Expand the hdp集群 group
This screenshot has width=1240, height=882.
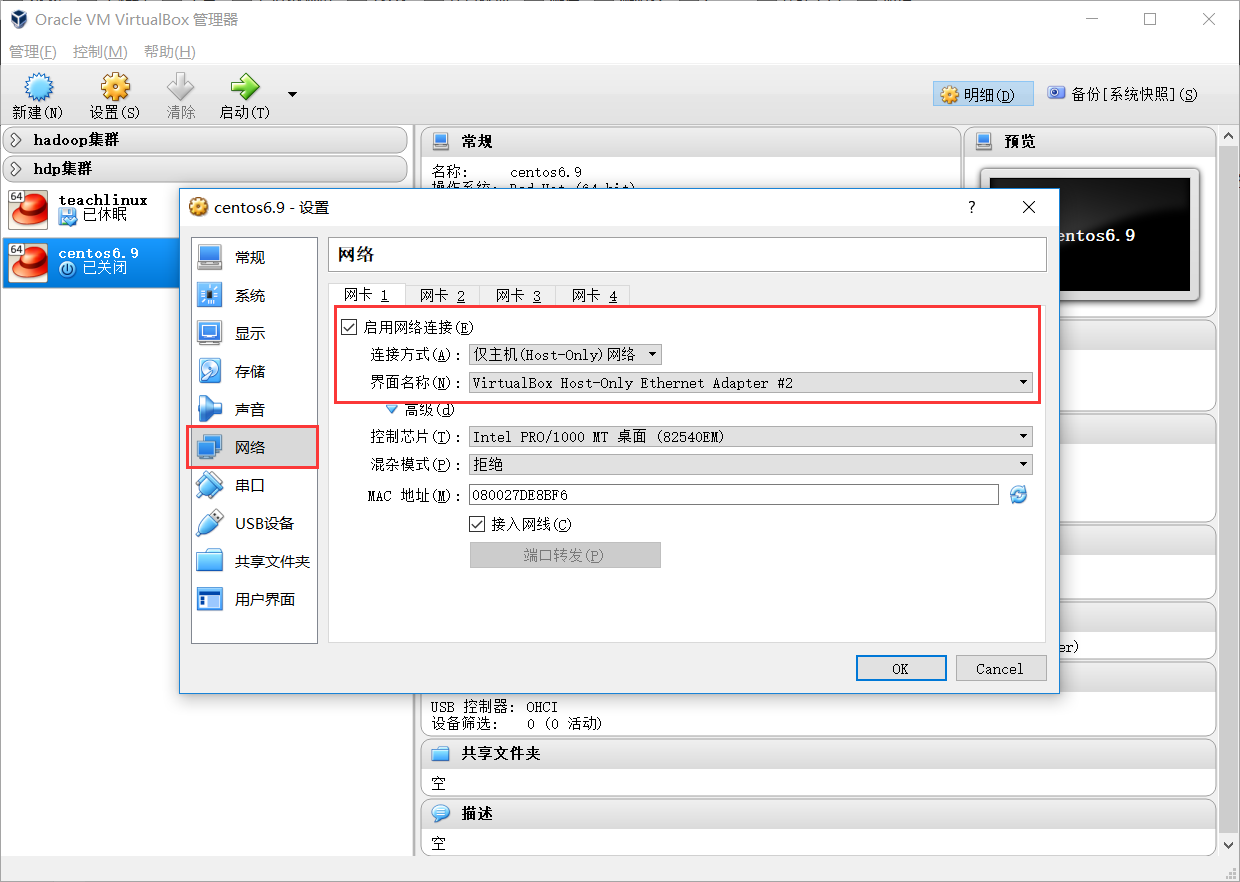click(x=204, y=169)
